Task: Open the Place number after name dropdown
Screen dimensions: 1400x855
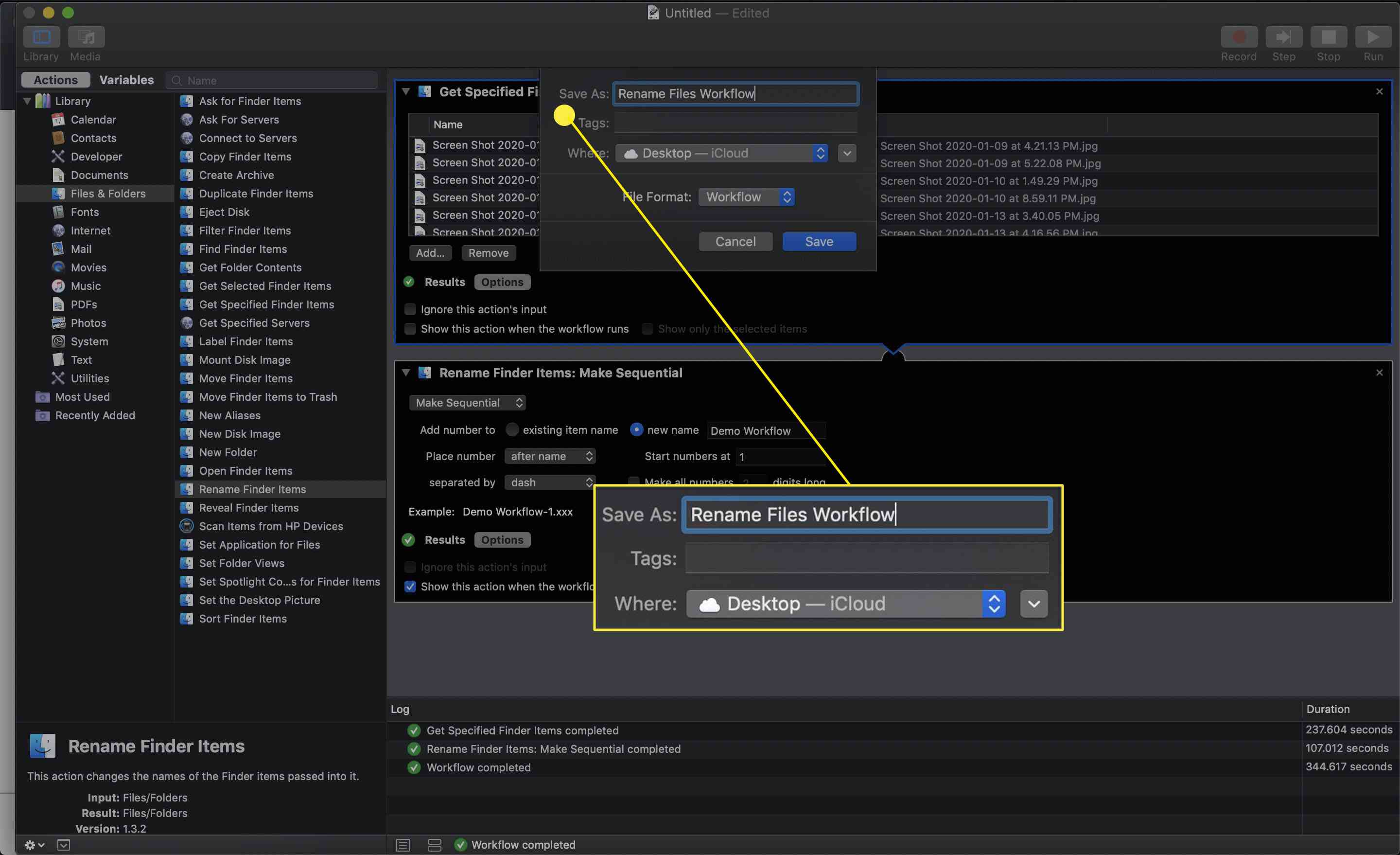Action: 550,456
